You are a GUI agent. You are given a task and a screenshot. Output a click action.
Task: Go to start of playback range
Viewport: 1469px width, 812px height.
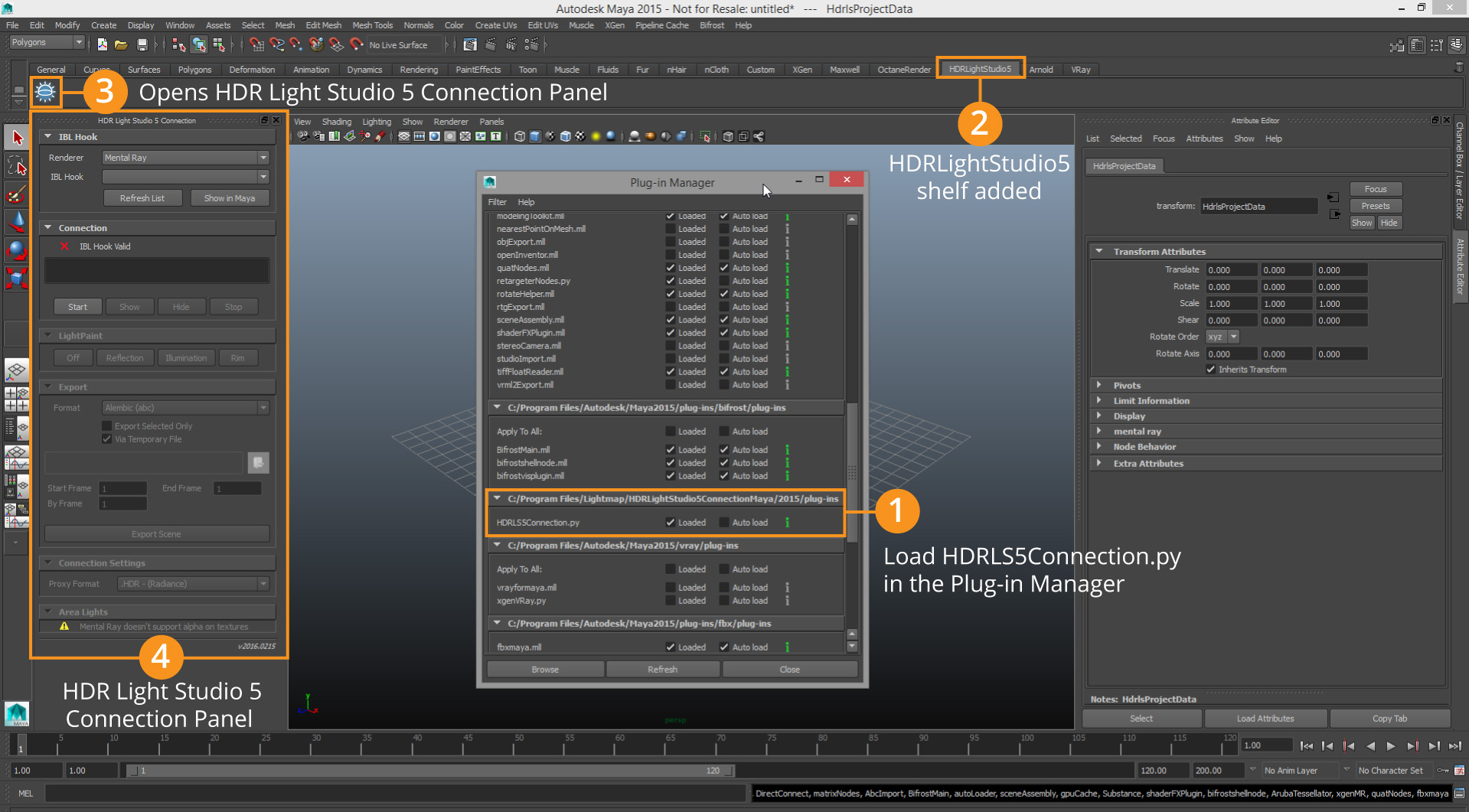coord(1307,745)
